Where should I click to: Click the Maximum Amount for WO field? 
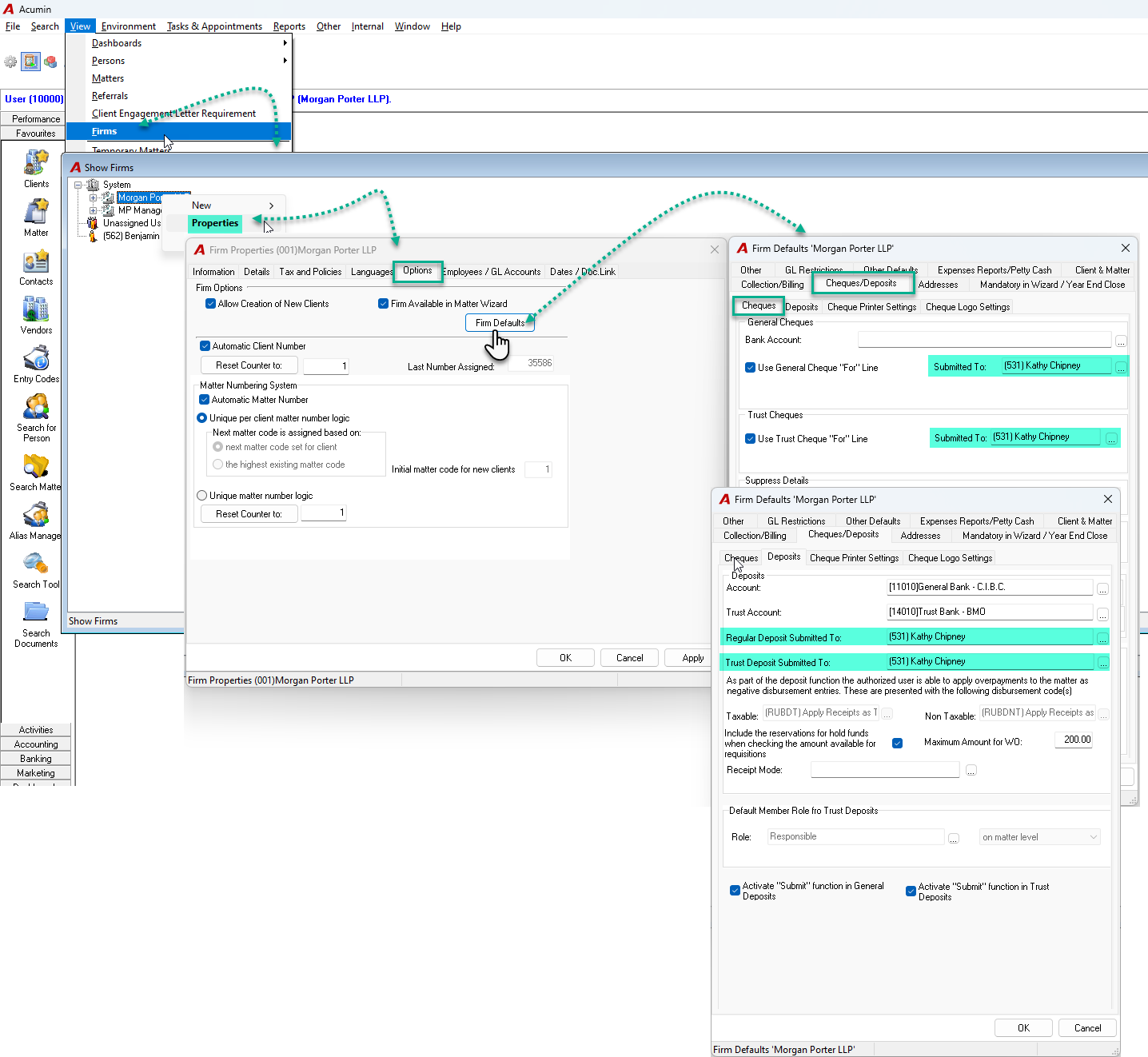(1074, 740)
